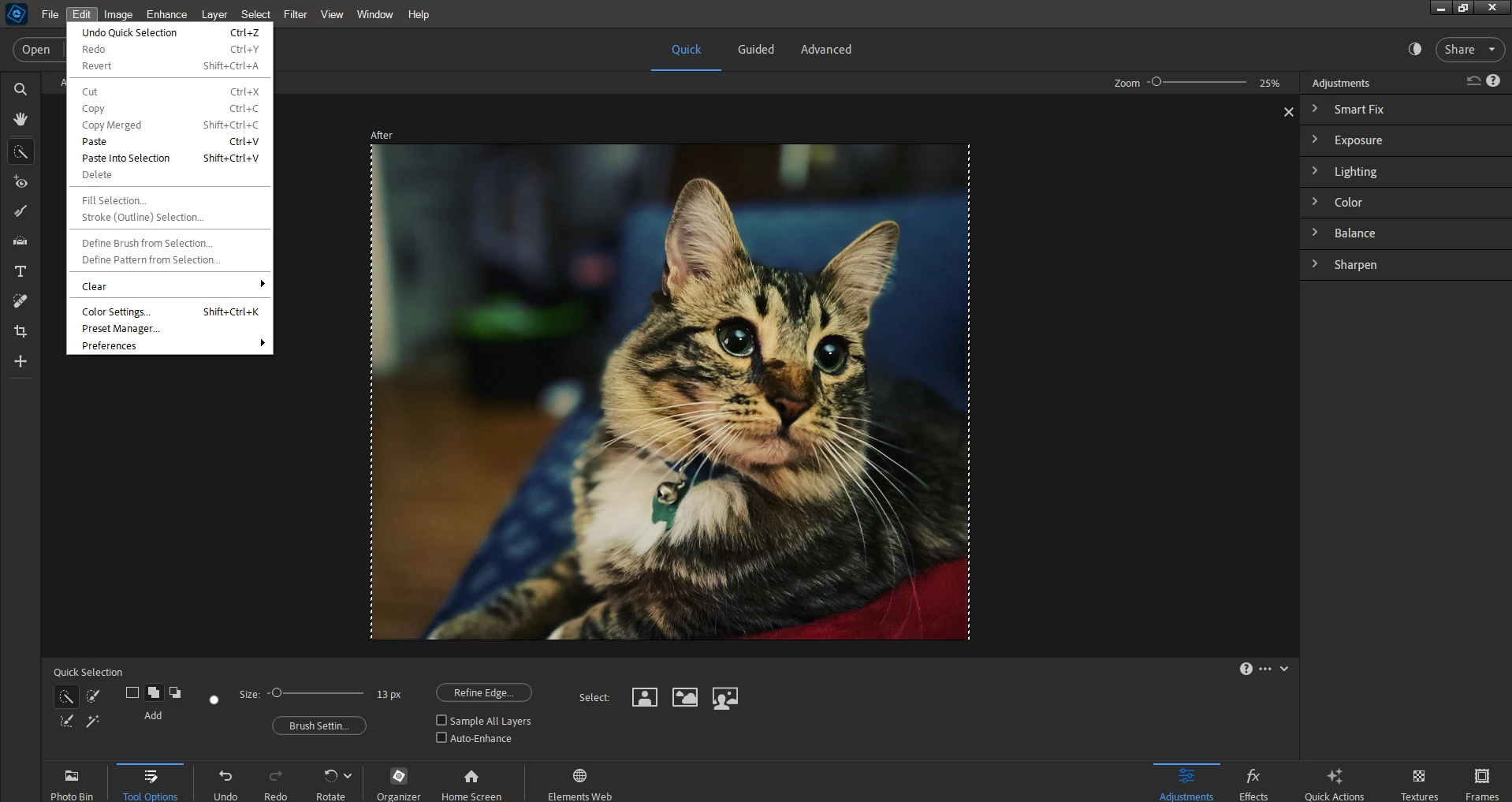The height and width of the screenshot is (802, 1512).
Task: Choose the Red Eye Removal tool
Action: 20,182
